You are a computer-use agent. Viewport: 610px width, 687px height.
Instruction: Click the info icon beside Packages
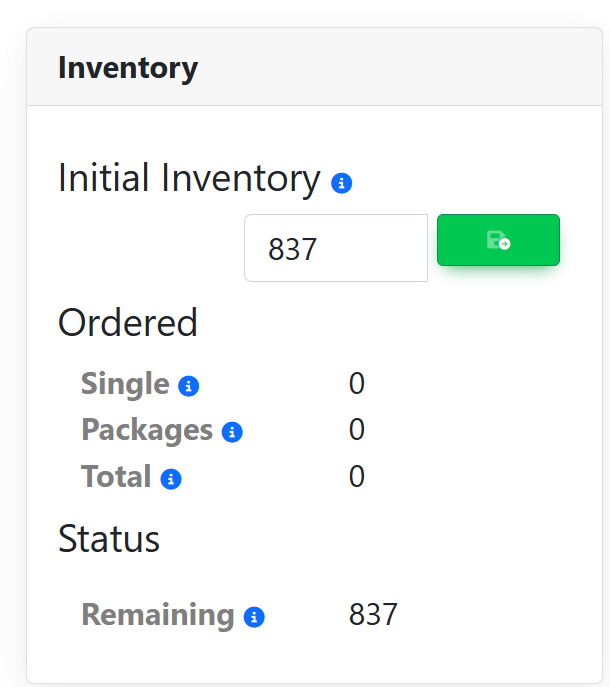point(232,432)
